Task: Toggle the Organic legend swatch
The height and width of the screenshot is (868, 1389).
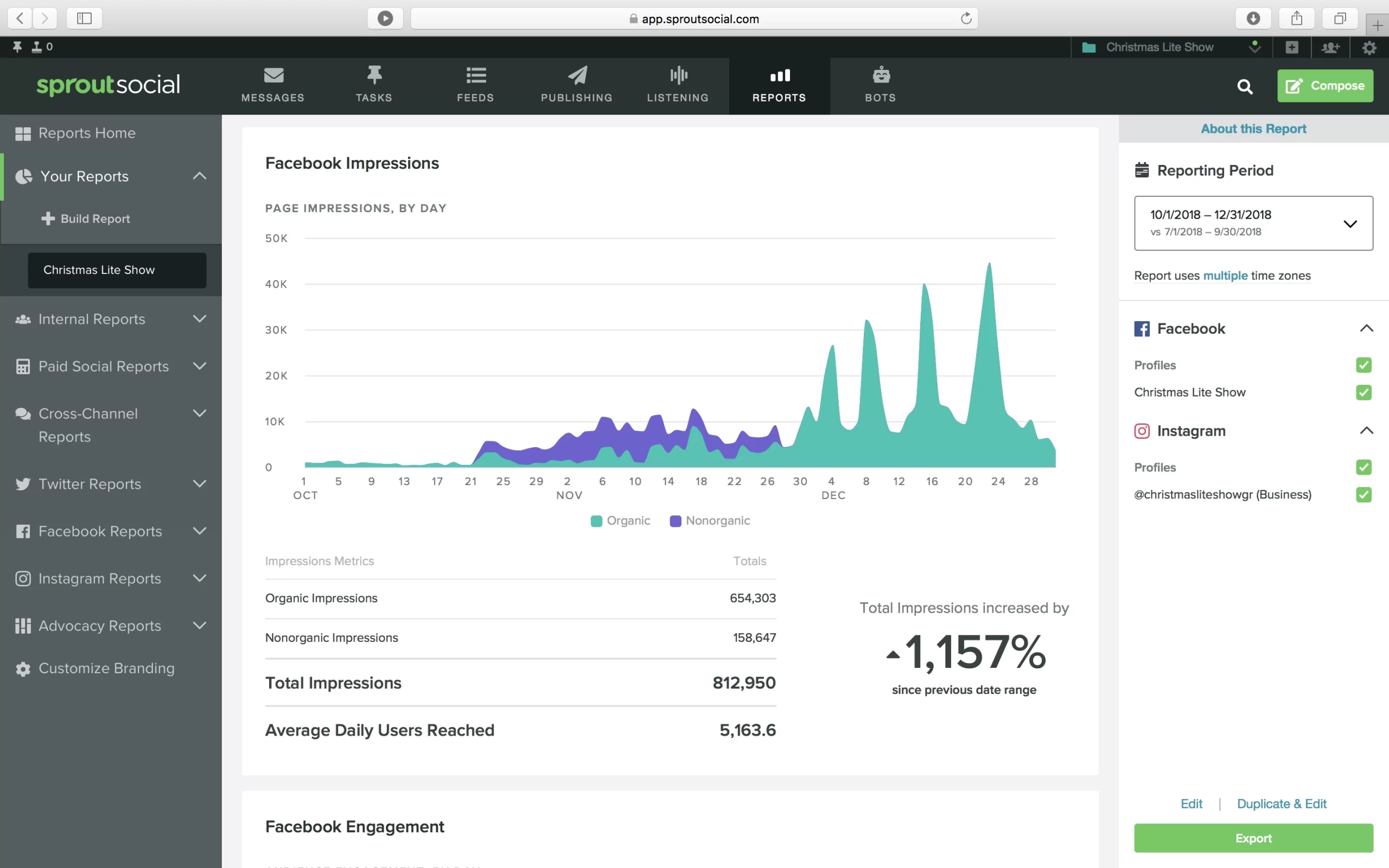Action: [x=596, y=521]
